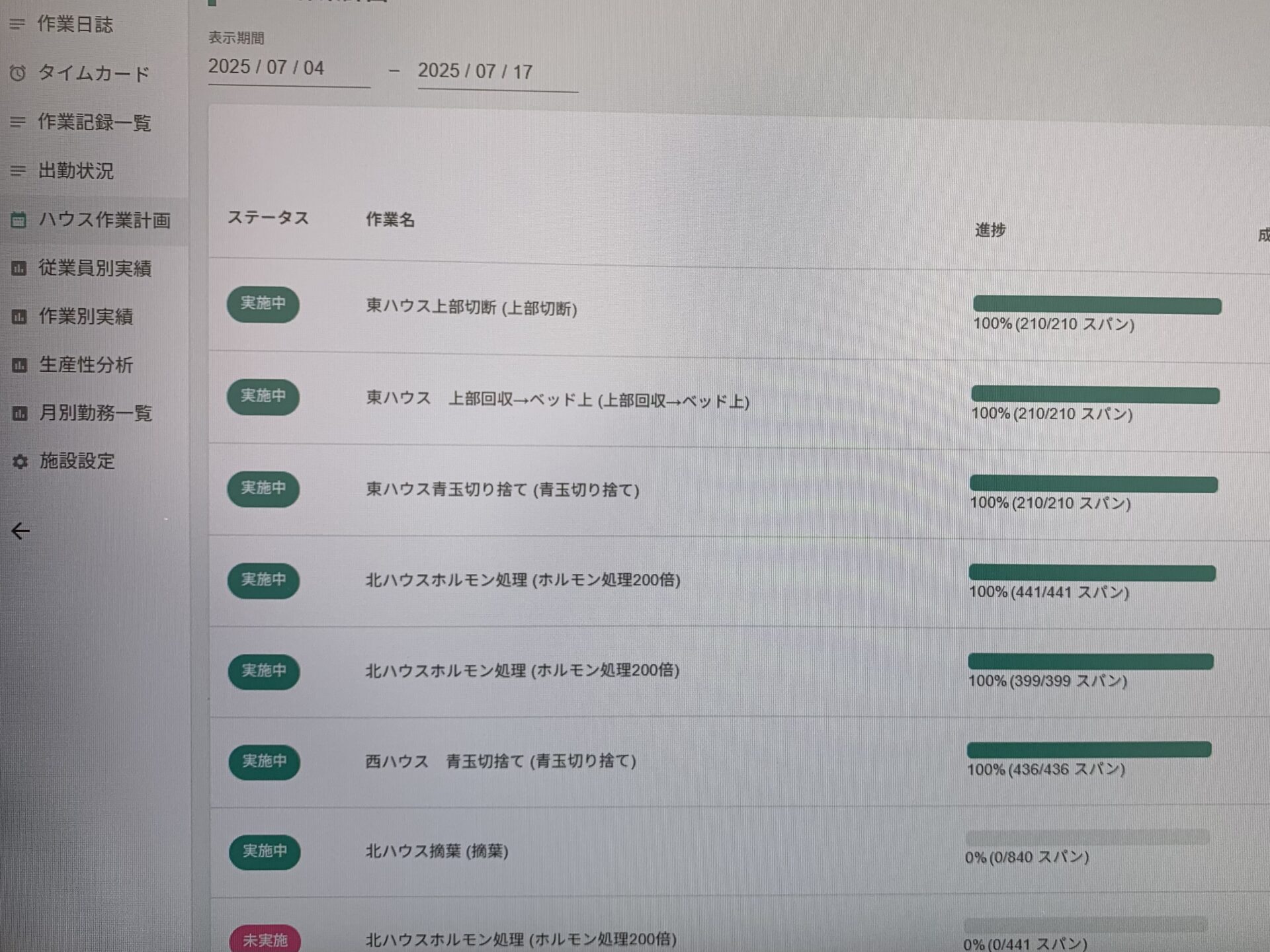Image resolution: width=1270 pixels, height=952 pixels.
Task: Click the タイムカード clock icon
Action: point(18,73)
